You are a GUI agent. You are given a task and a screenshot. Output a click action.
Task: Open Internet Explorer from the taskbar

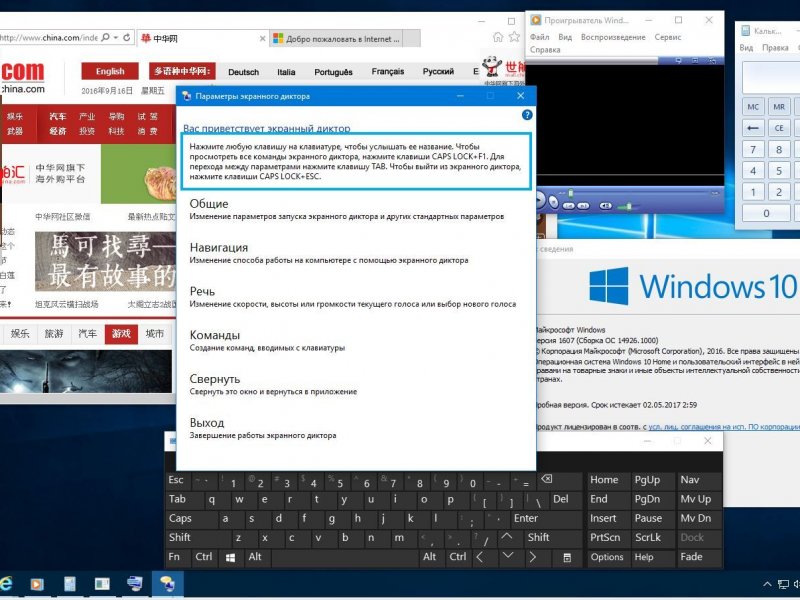click(6, 584)
